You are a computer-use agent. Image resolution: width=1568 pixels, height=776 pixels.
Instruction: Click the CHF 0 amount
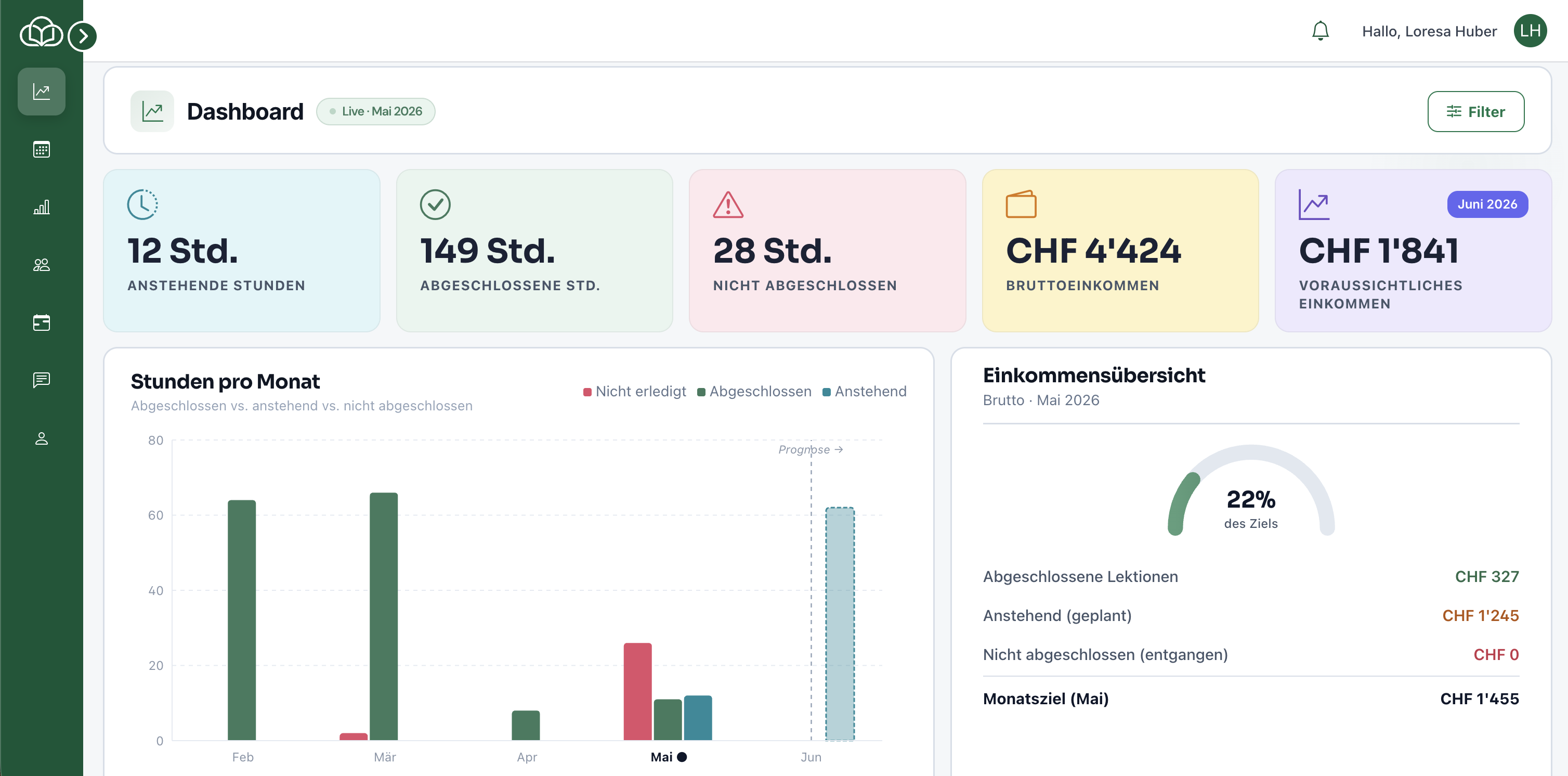pos(1496,655)
